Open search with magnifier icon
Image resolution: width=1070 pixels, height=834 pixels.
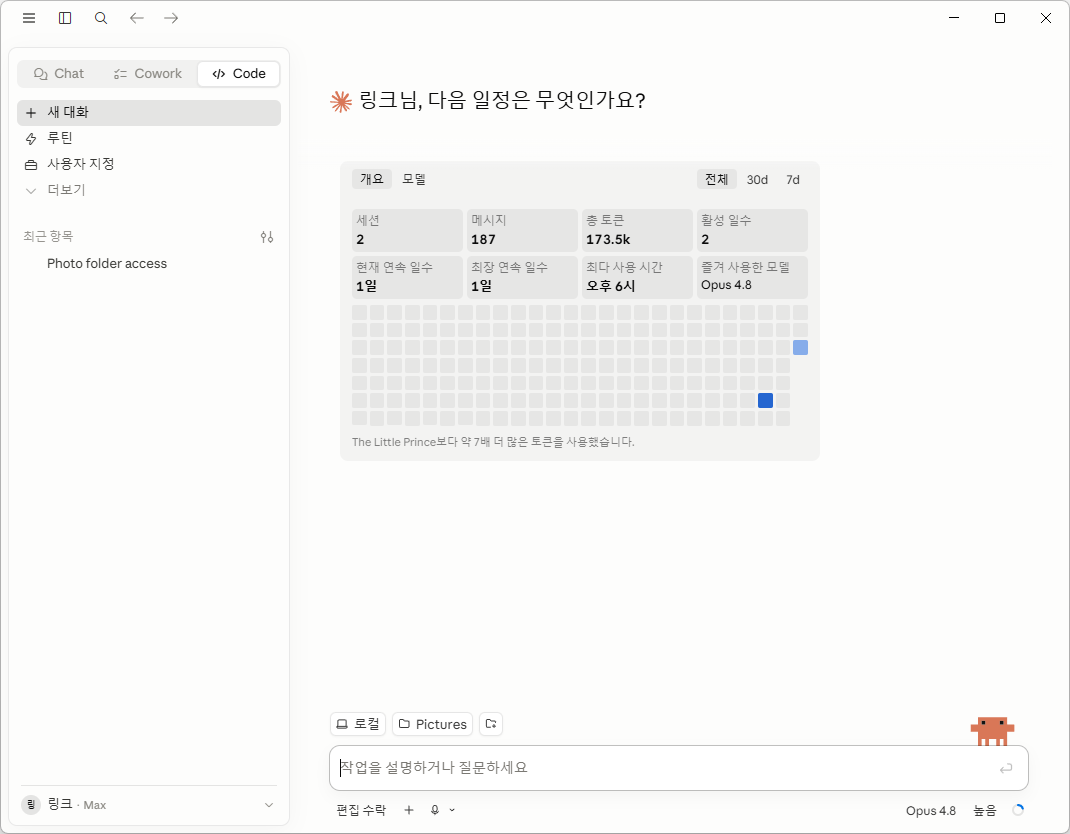101,18
